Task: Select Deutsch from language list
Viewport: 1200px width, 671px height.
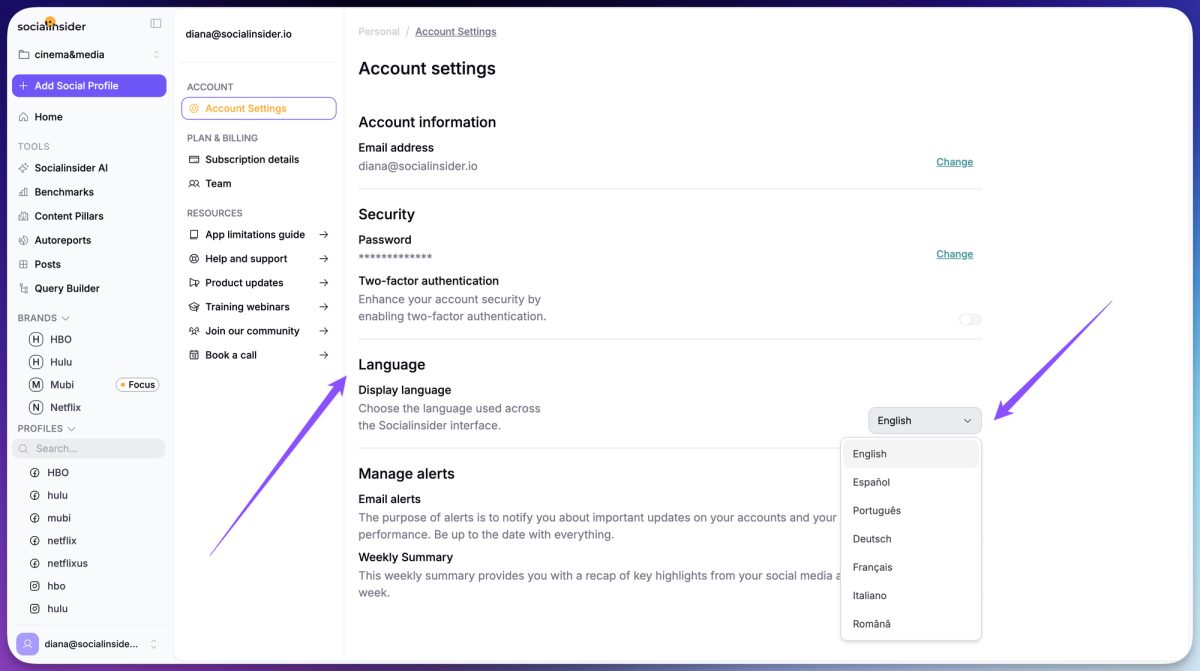Action: pyautogui.click(x=911, y=539)
